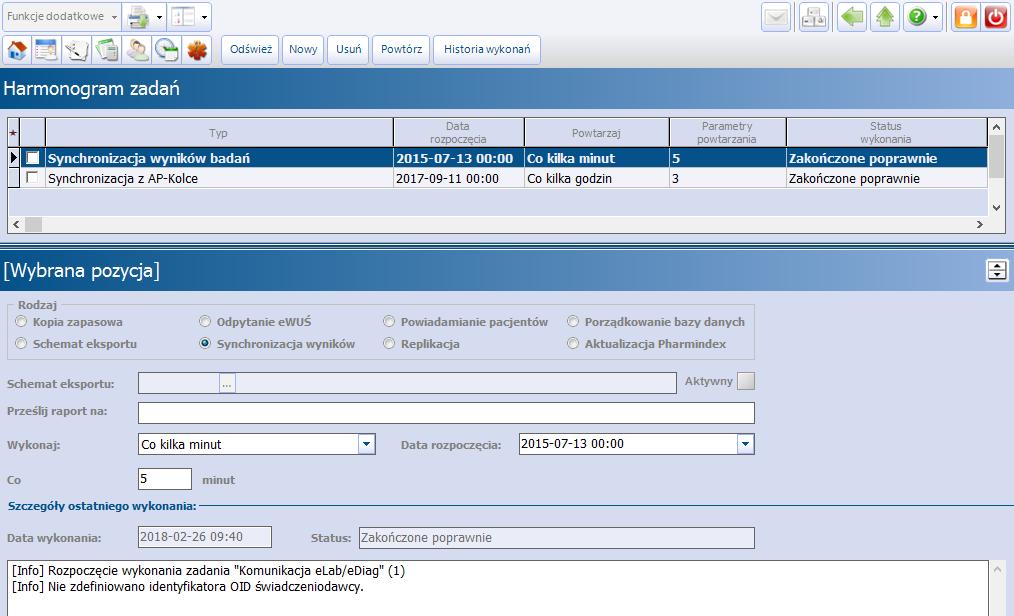Click the Co kilka godzin cell
The image size is (1014, 616).
(x=596, y=178)
